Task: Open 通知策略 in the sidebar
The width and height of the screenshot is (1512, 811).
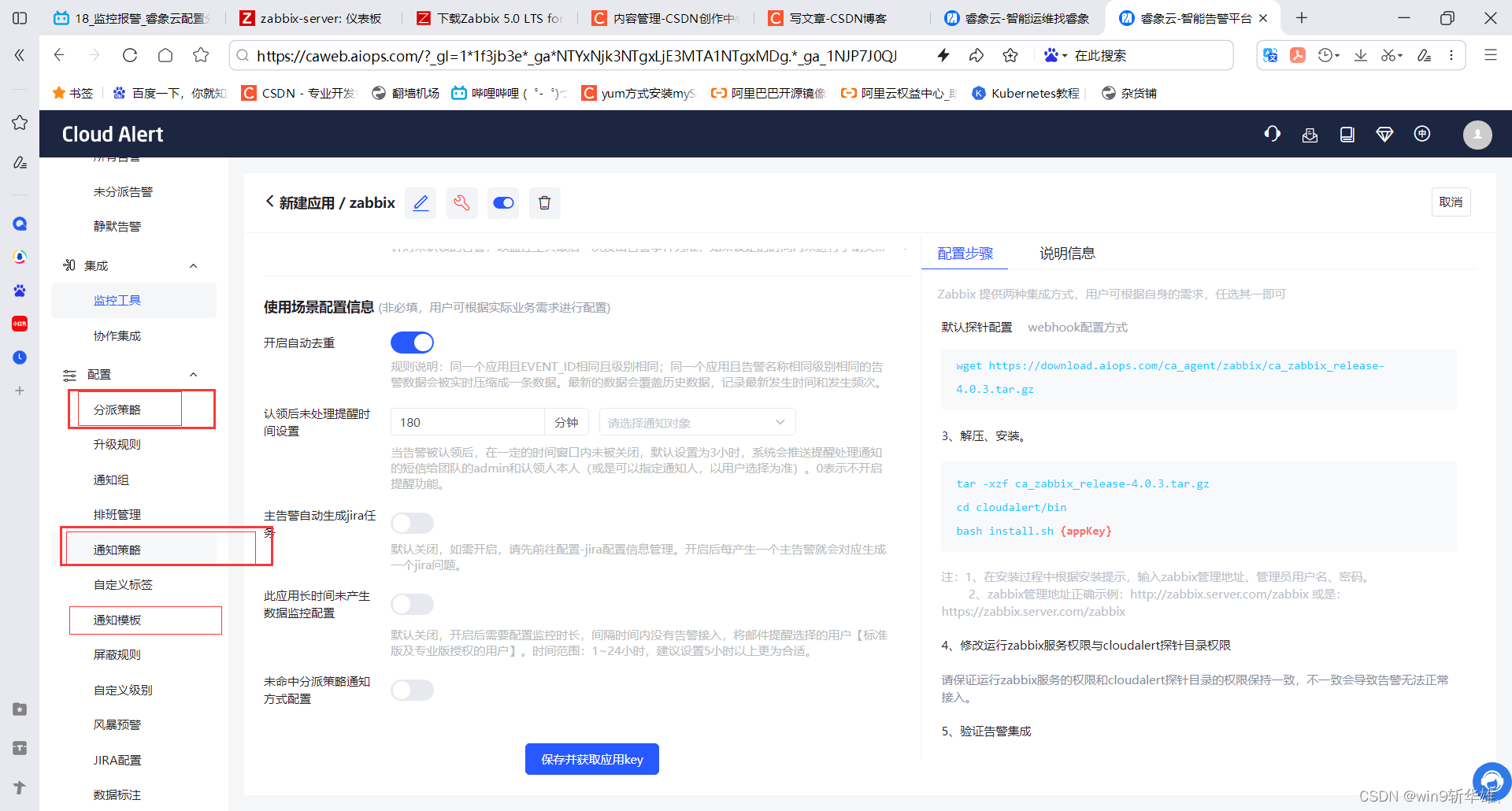Action: click(117, 550)
